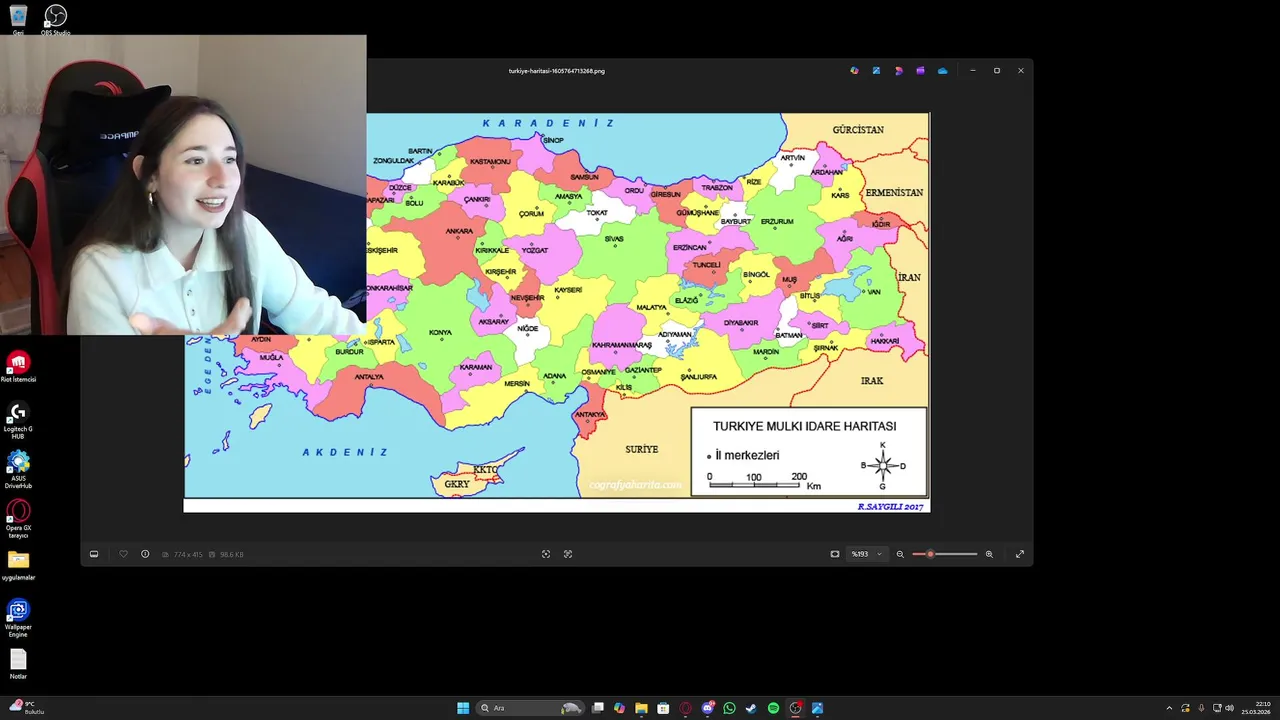The image size is (1280, 720).
Task: Mark the image as favorite with heart
Action: pos(123,554)
